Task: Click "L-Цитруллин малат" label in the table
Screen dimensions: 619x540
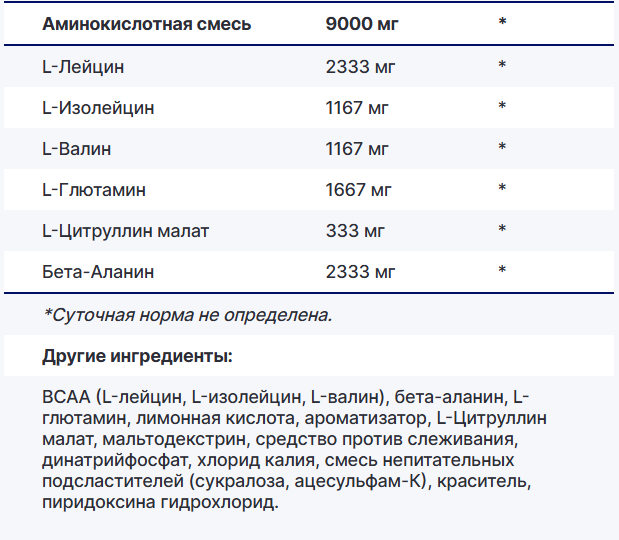Action: click(126, 230)
